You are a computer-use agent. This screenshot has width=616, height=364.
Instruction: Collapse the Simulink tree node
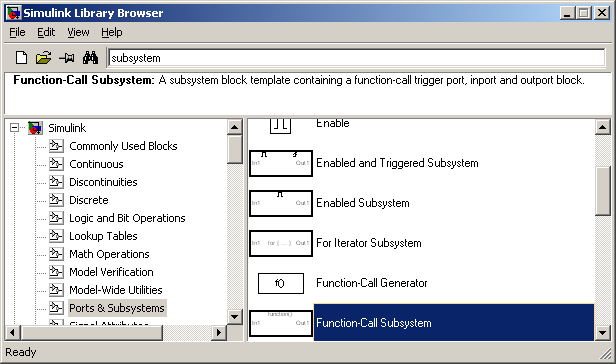[15, 128]
